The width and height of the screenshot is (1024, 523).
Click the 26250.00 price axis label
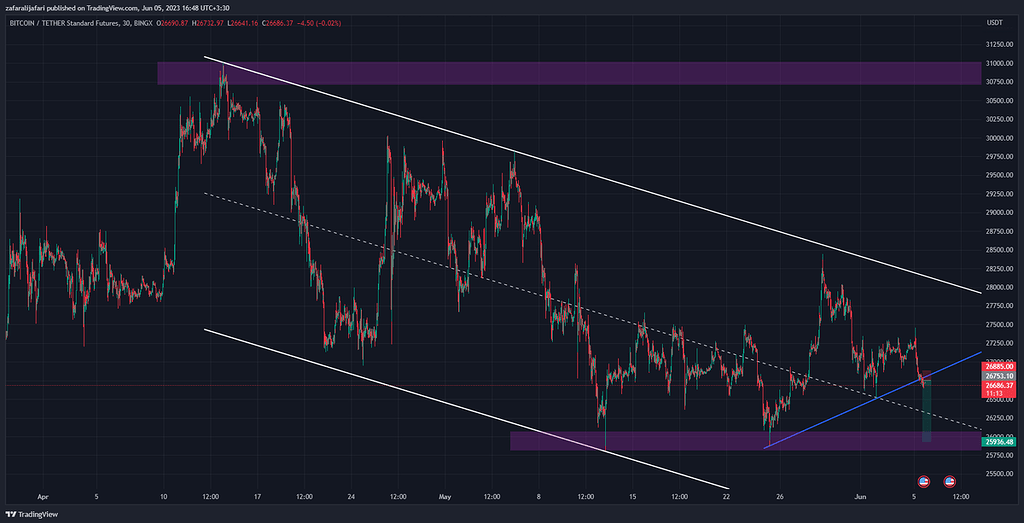[999, 418]
